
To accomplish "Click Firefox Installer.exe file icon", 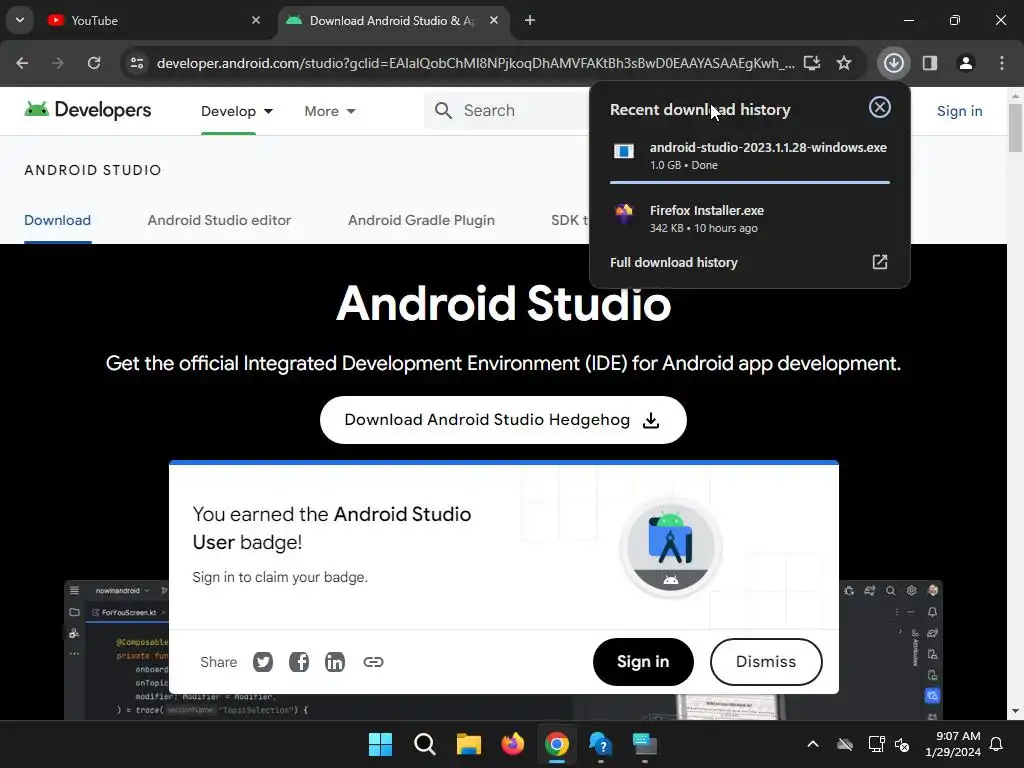I will click(x=624, y=214).
